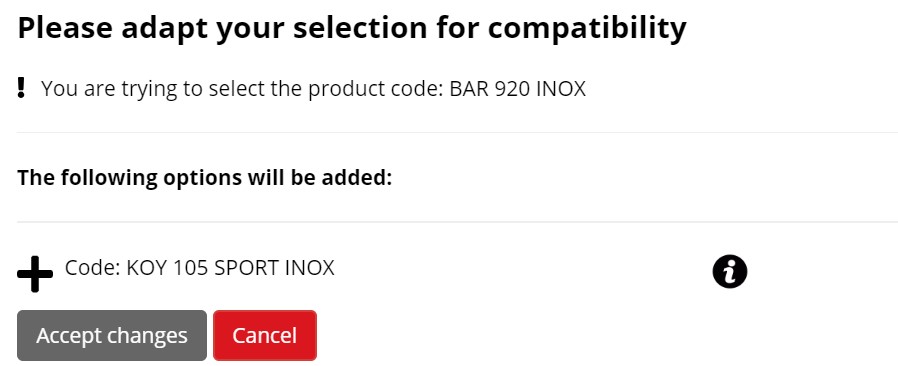Click the word 'INOX' in BAR 920 INOX
Screen dimensions: 898x366
pyautogui.click(x=561, y=89)
